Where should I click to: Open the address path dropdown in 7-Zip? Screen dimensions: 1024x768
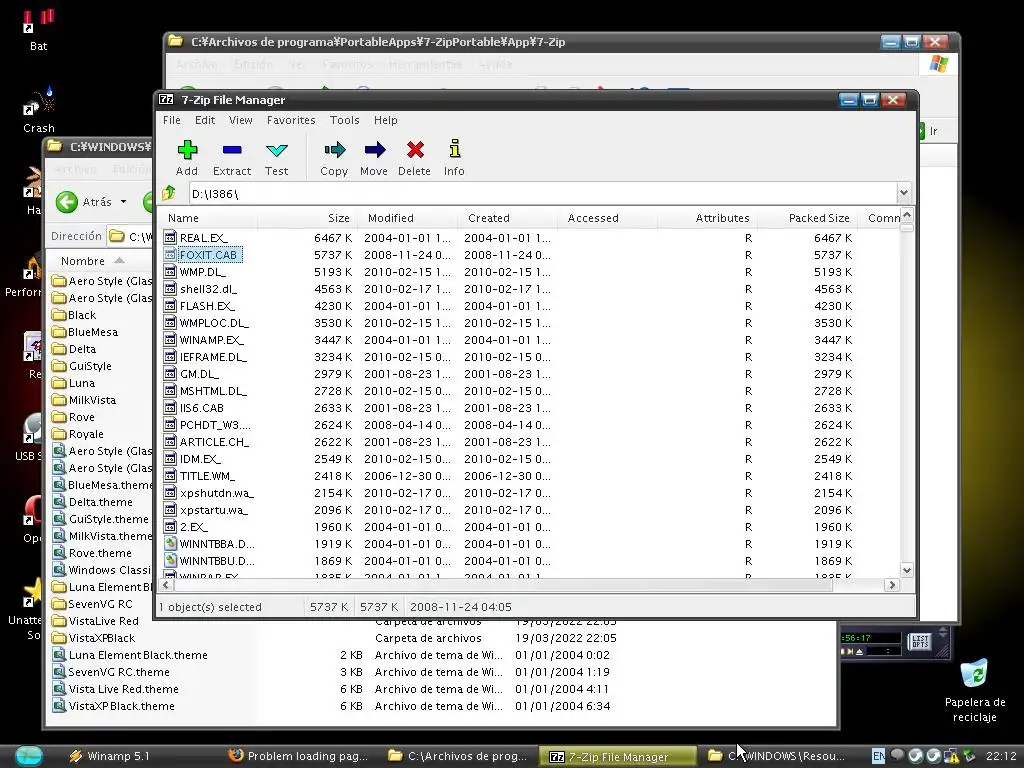point(903,193)
